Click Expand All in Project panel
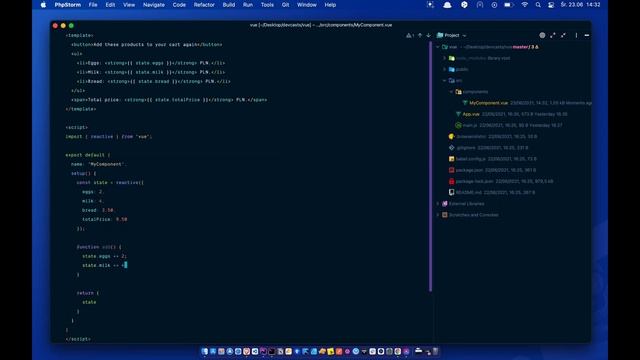This screenshot has width=640, height=360. (x=553, y=36)
